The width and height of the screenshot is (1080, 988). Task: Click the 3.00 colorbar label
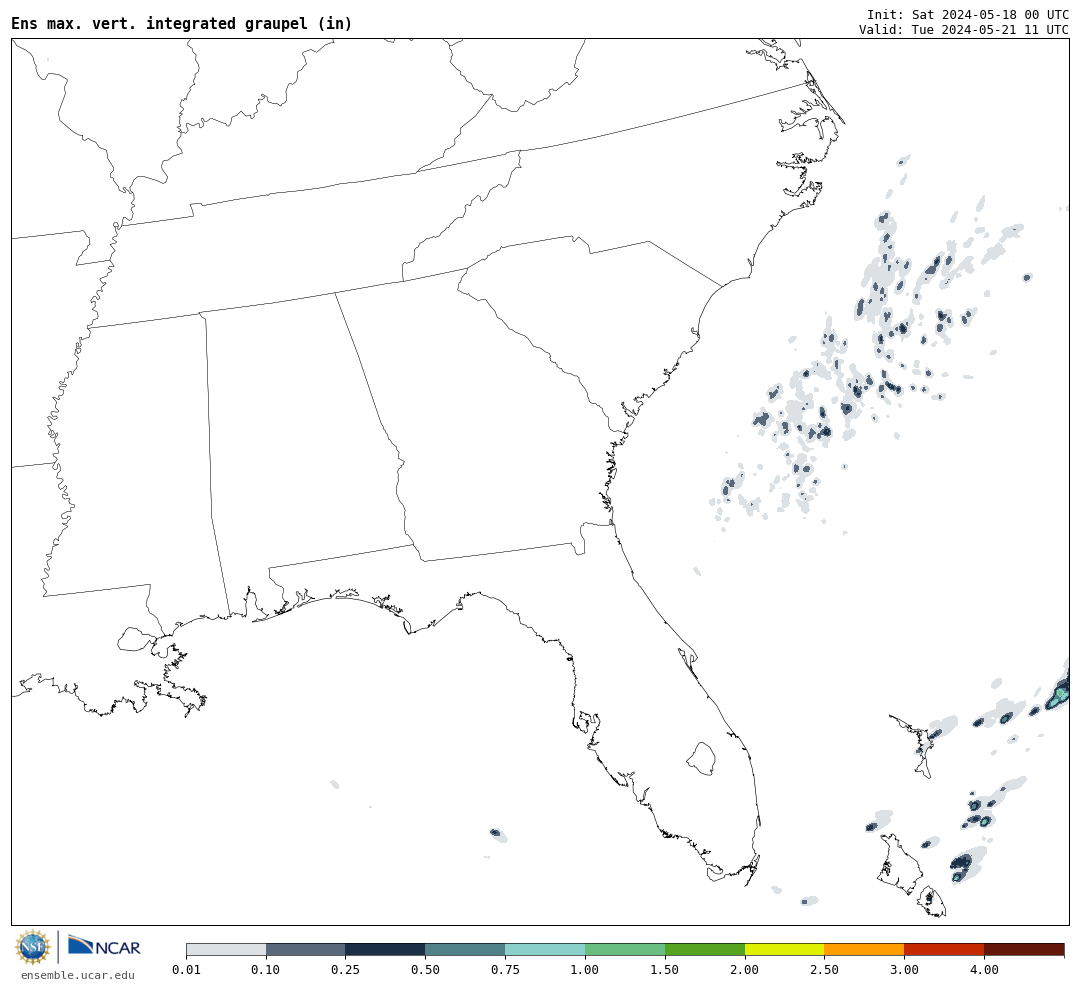(905, 970)
